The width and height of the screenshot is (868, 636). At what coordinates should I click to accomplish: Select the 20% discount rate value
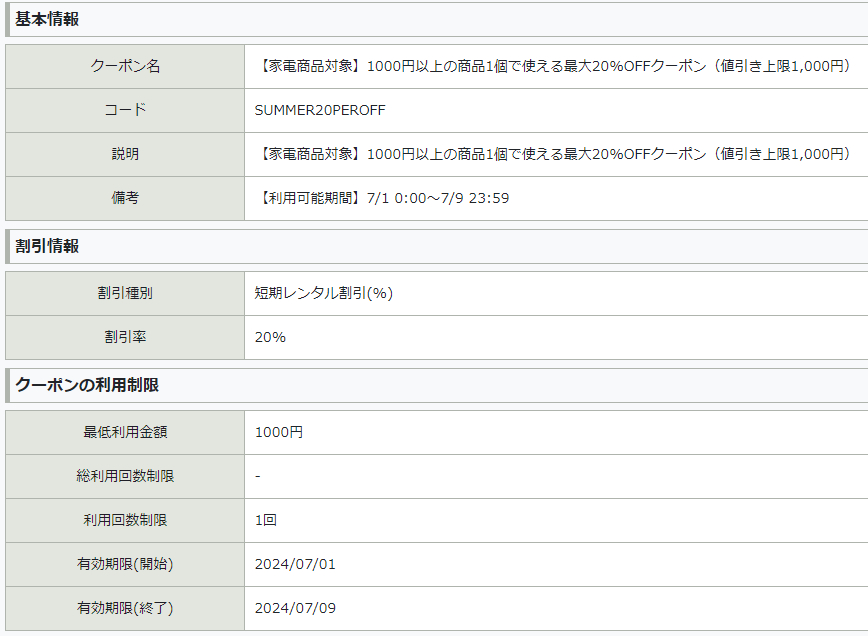point(270,337)
